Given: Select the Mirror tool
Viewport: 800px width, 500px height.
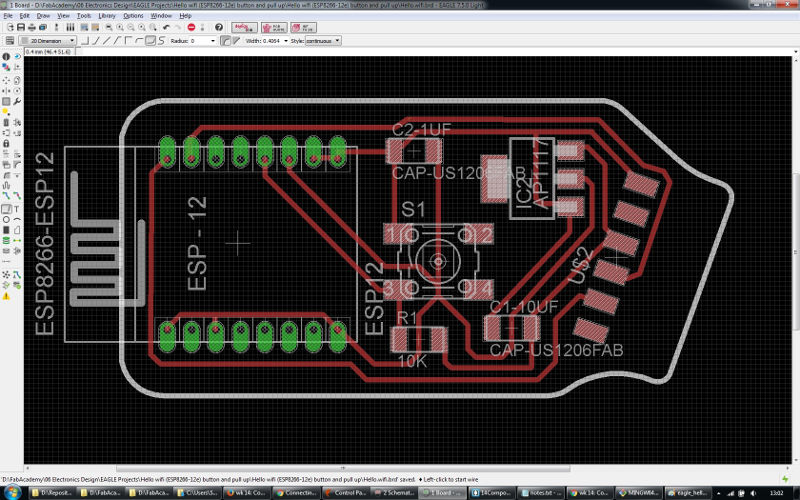Looking at the screenshot, I should pyautogui.click(x=6, y=91).
